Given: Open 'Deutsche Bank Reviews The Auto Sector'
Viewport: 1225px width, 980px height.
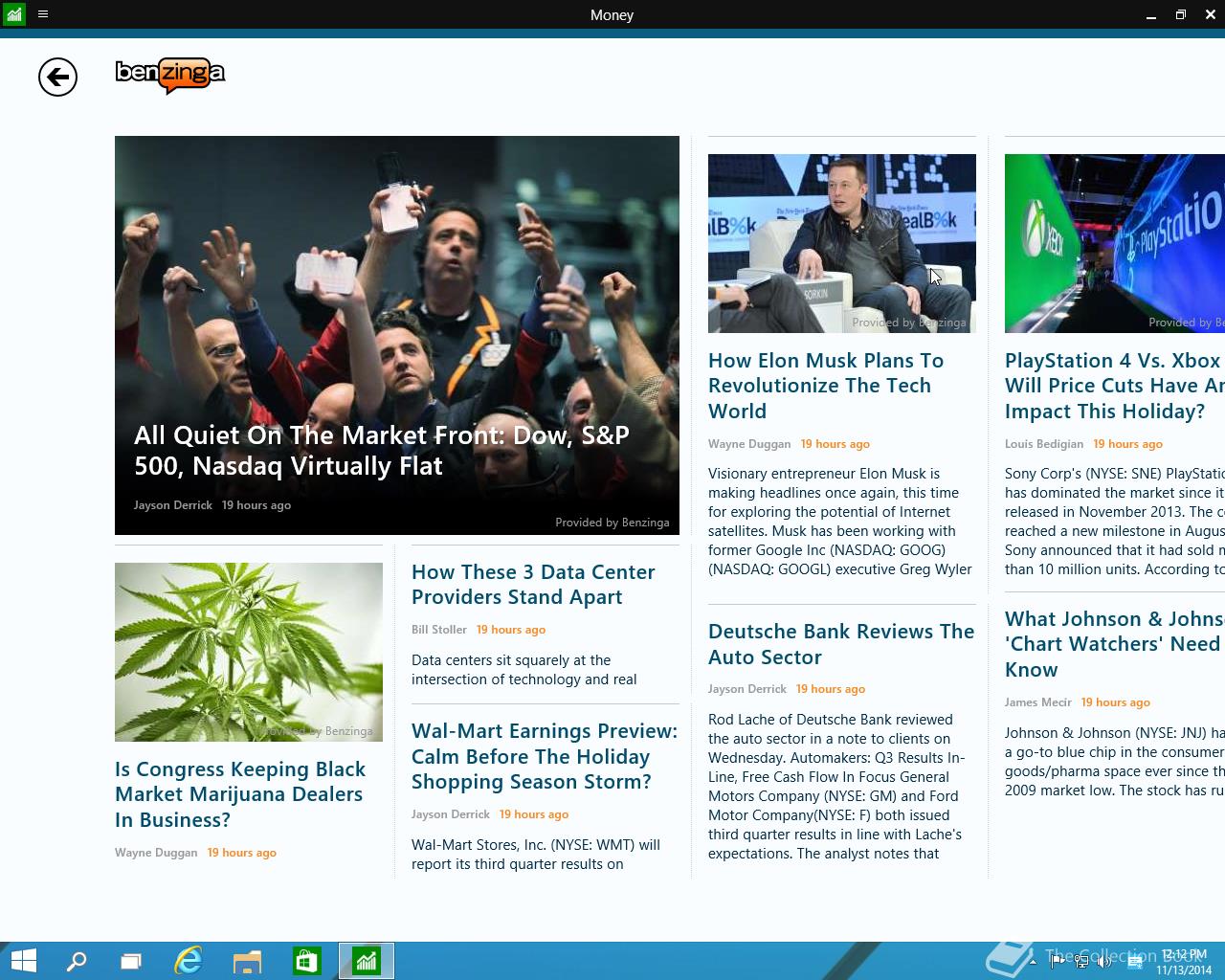Looking at the screenshot, I should tap(841, 644).
